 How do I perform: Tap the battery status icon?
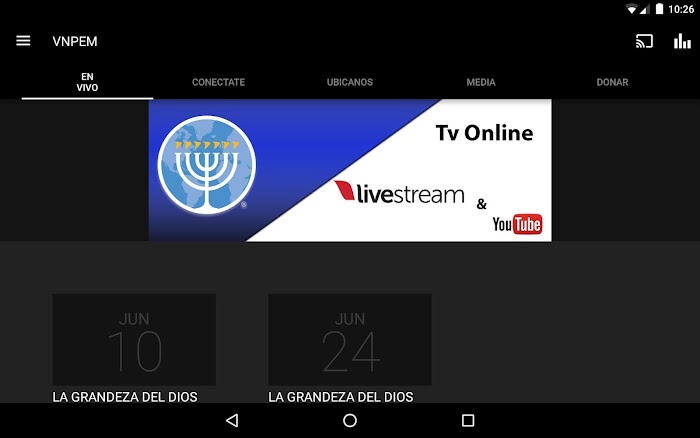pyautogui.click(x=659, y=9)
